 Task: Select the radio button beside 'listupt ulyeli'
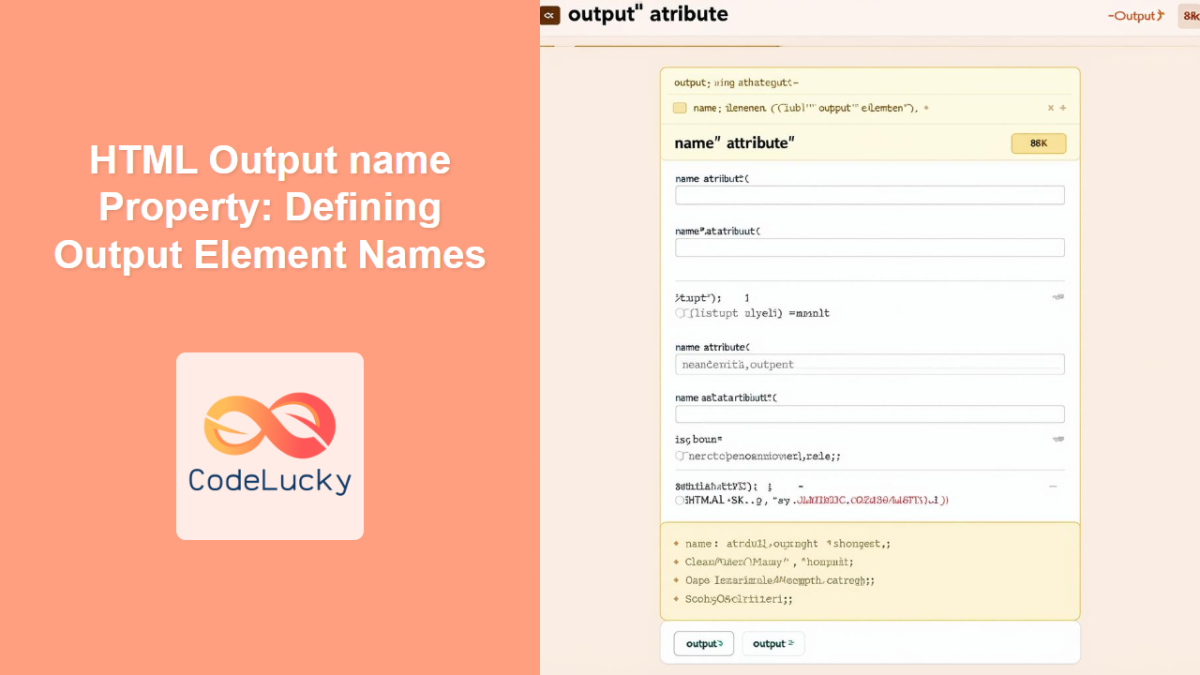coord(681,313)
